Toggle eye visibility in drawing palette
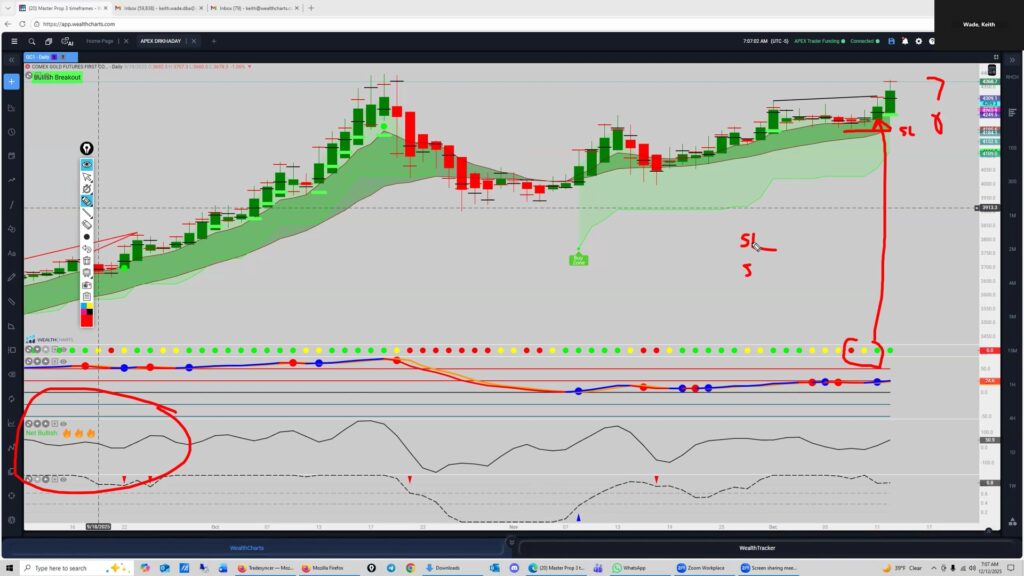 (x=87, y=165)
